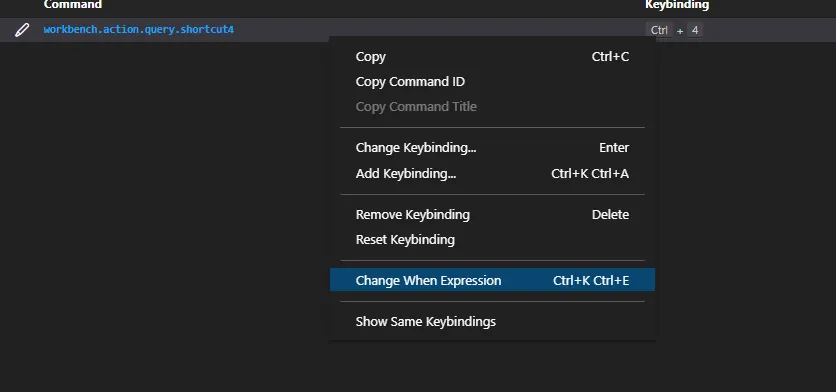Select workbench.action.query.shortcut4 command row

418,30
